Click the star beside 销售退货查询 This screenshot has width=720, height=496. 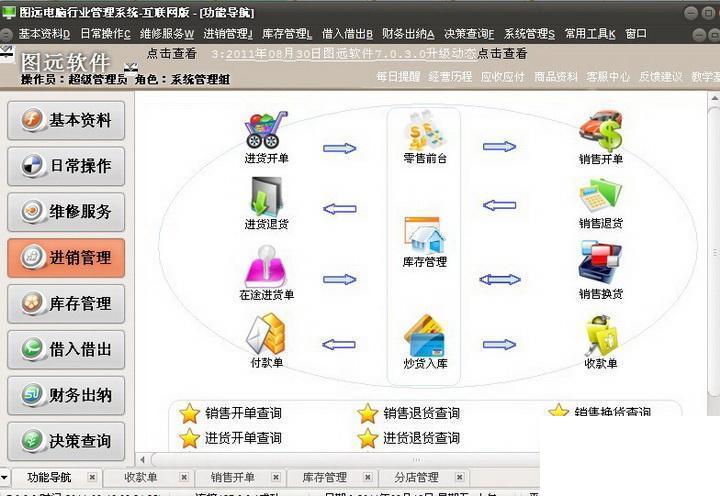367,413
